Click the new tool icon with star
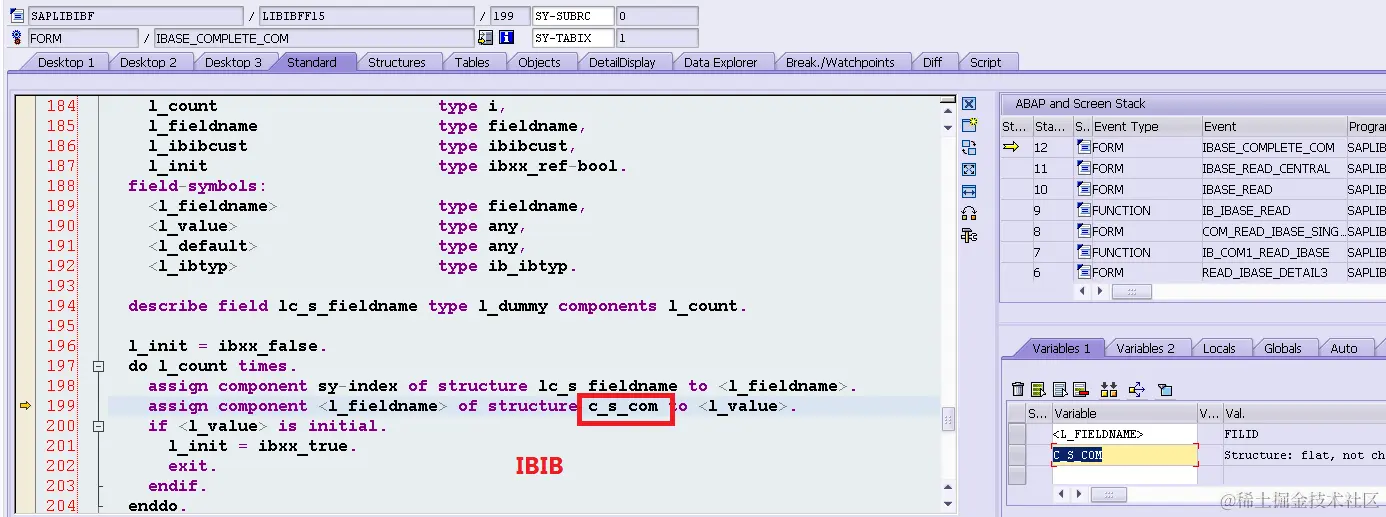Viewport: 1386px width, 517px height. tap(968, 125)
